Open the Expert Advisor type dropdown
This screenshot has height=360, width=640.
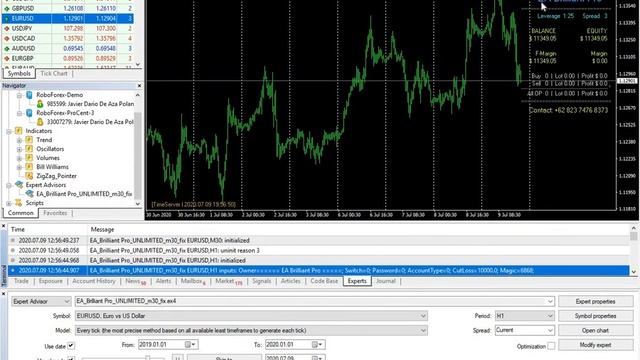(41, 301)
